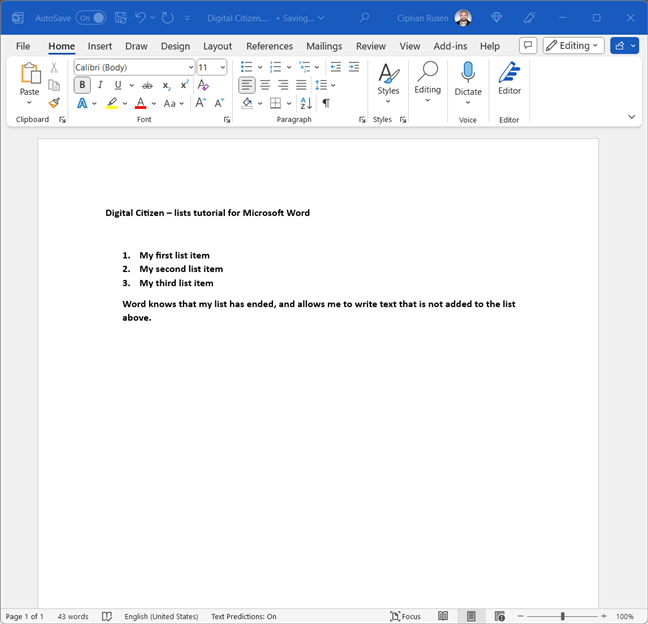Apply subscript formatting
This screenshot has width=648, height=624.
pos(167,86)
